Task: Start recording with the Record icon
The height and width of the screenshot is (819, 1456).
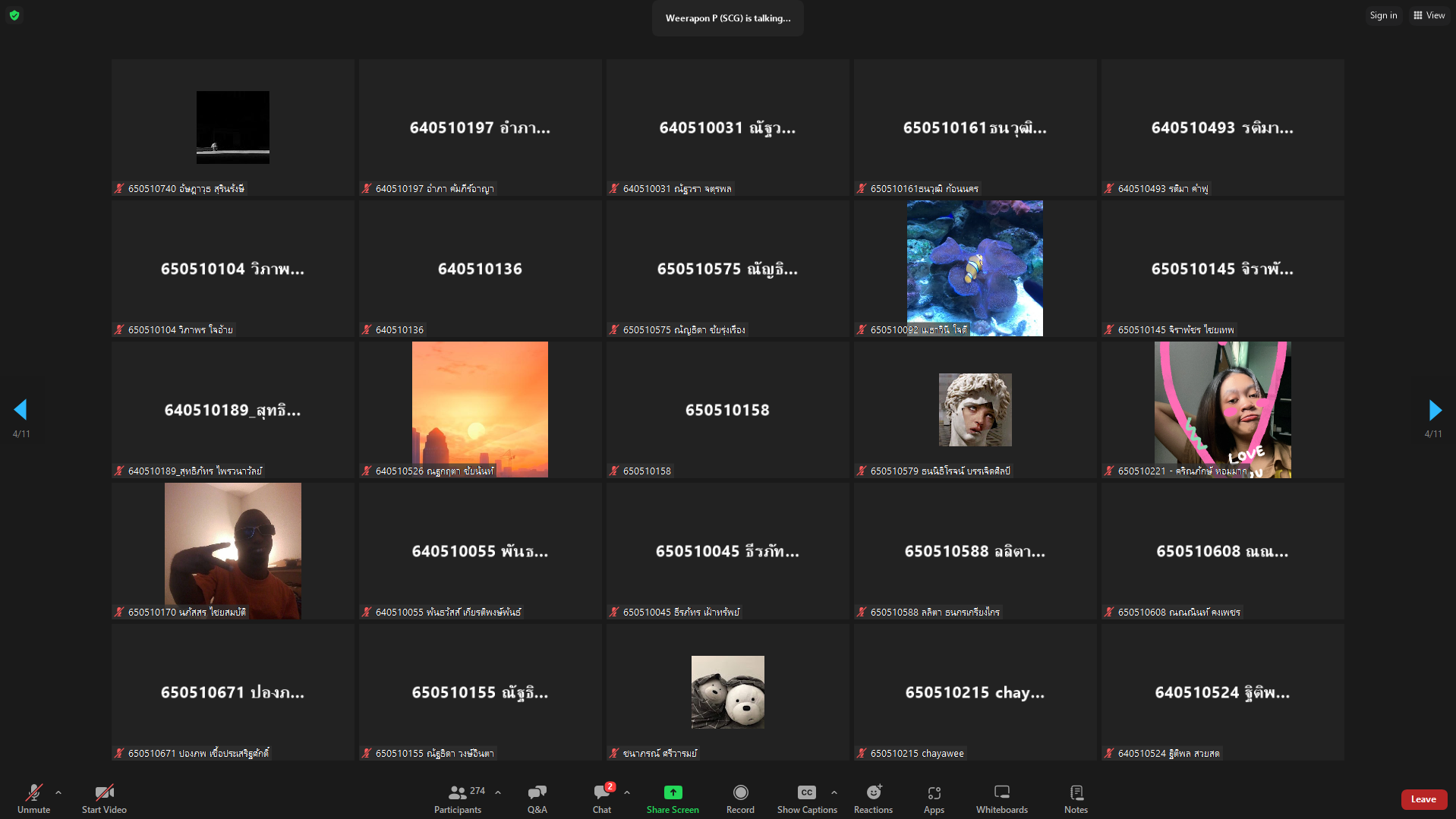Action: pos(740,793)
